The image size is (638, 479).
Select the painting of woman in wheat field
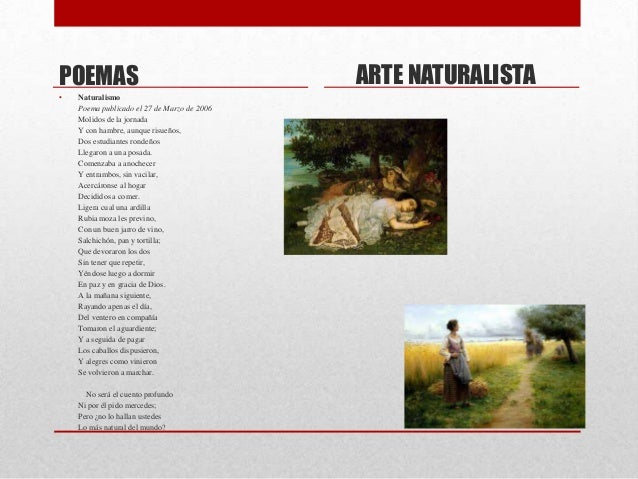[x=495, y=366]
